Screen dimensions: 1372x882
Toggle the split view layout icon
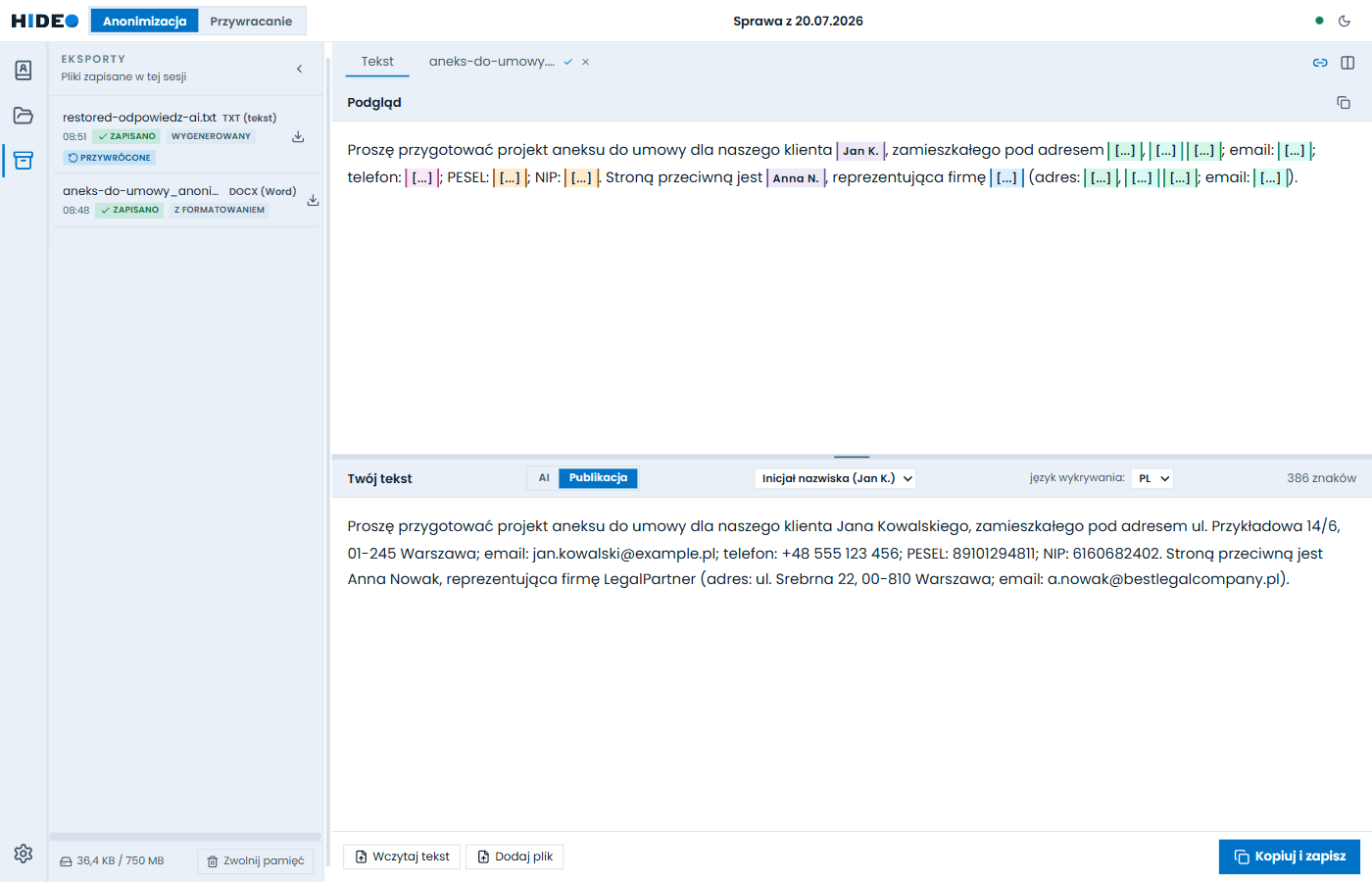pyautogui.click(x=1347, y=62)
